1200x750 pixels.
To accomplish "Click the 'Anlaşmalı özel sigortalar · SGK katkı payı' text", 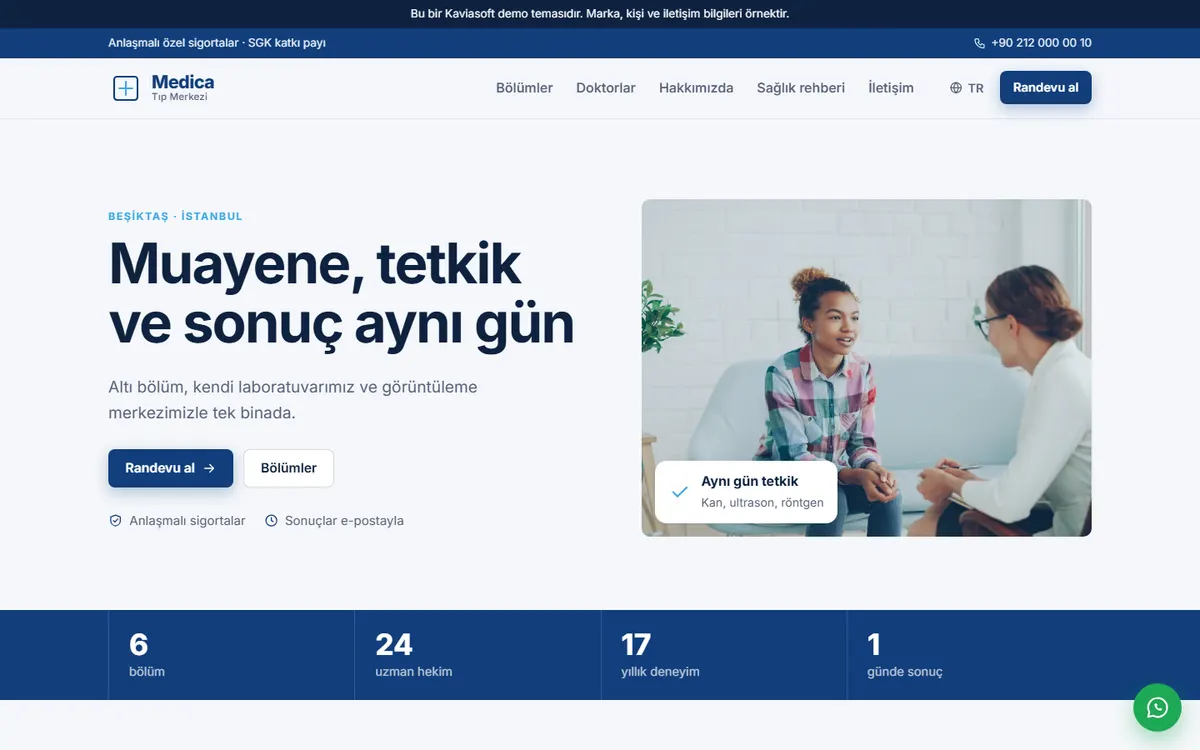I will click(x=217, y=43).
